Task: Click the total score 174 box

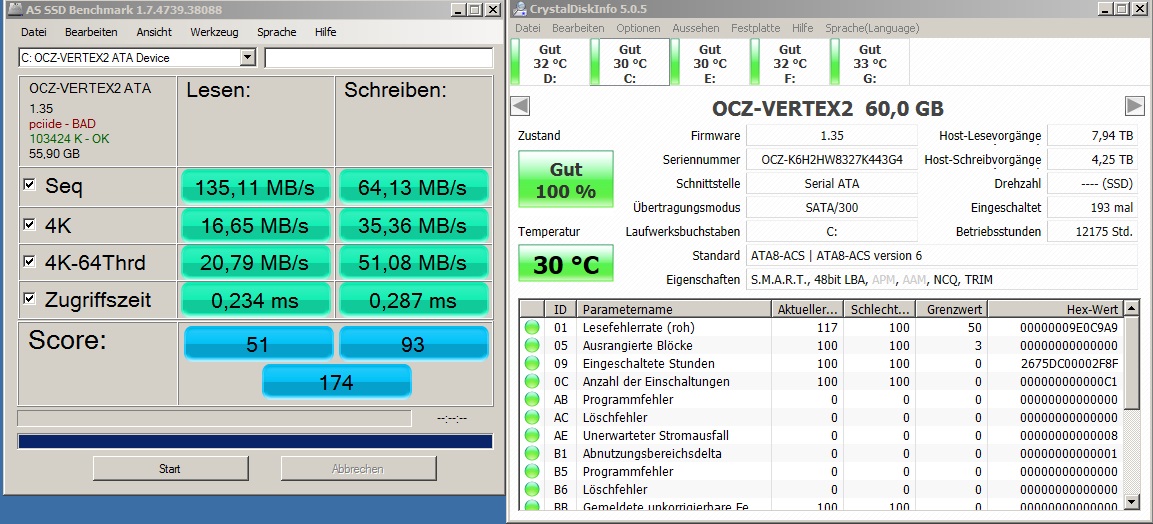Action: pos(336,381)
